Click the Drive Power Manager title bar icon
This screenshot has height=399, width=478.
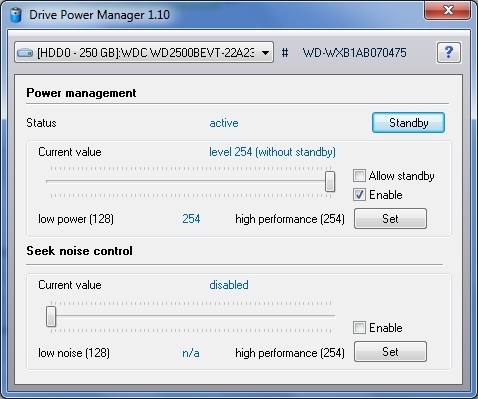coord(15,15)
